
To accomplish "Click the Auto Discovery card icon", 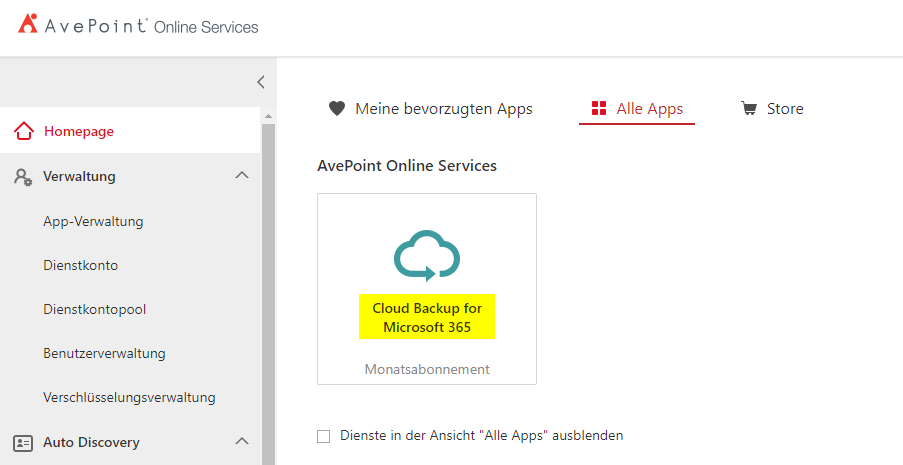I will [x=23, y=442].
